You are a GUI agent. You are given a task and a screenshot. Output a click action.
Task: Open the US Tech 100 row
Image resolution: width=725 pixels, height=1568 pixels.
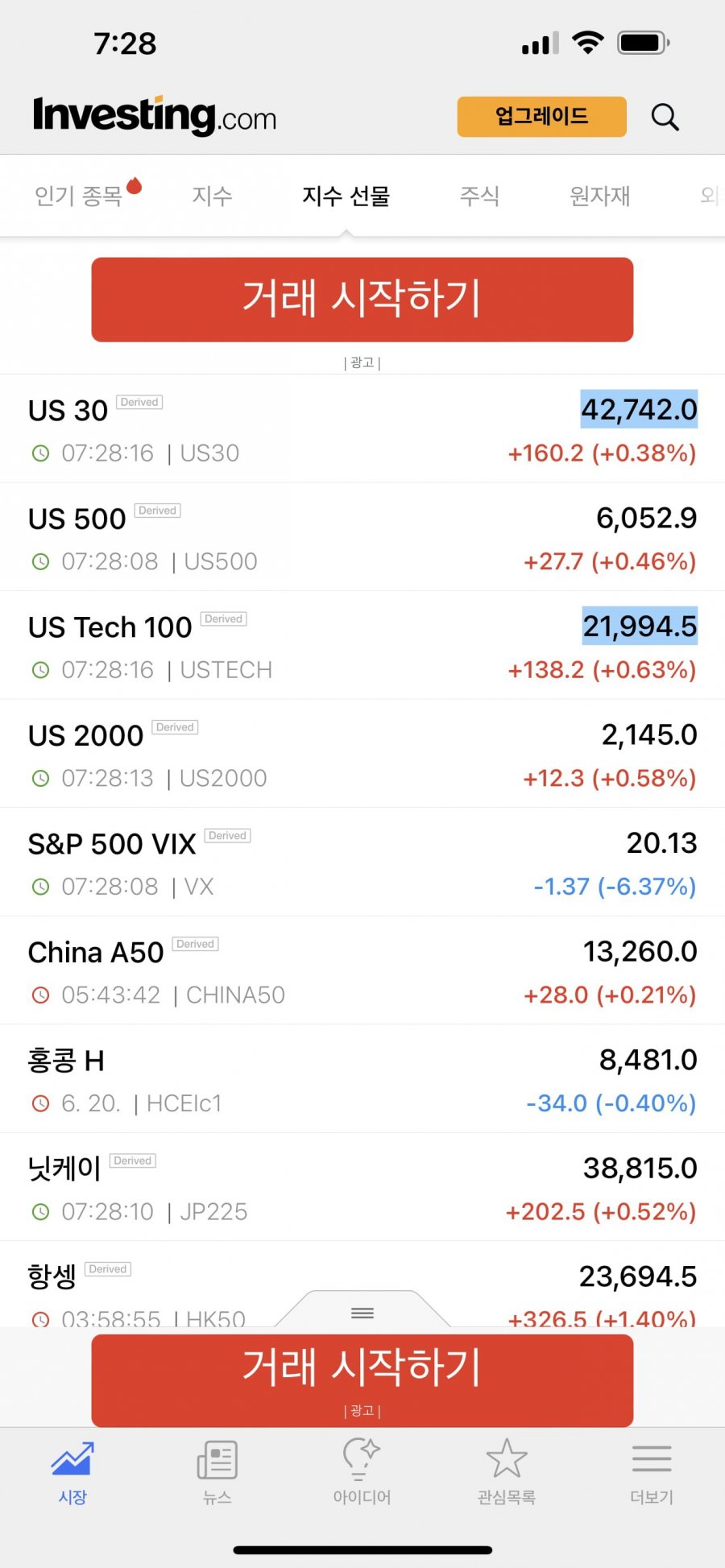(x=362, y=645)
